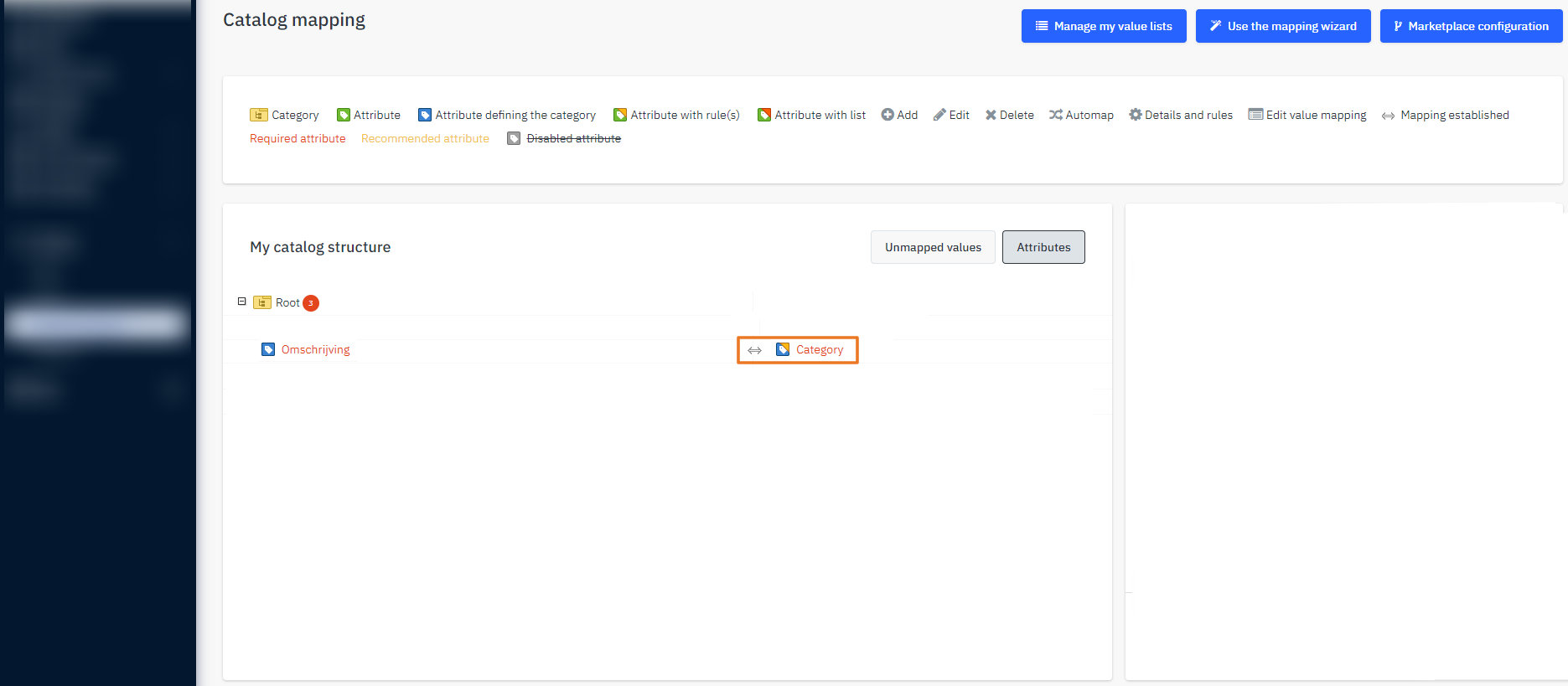Click the Details and rules gear icon
The height and width of the screenshot is (686, 1568).
1136,115
